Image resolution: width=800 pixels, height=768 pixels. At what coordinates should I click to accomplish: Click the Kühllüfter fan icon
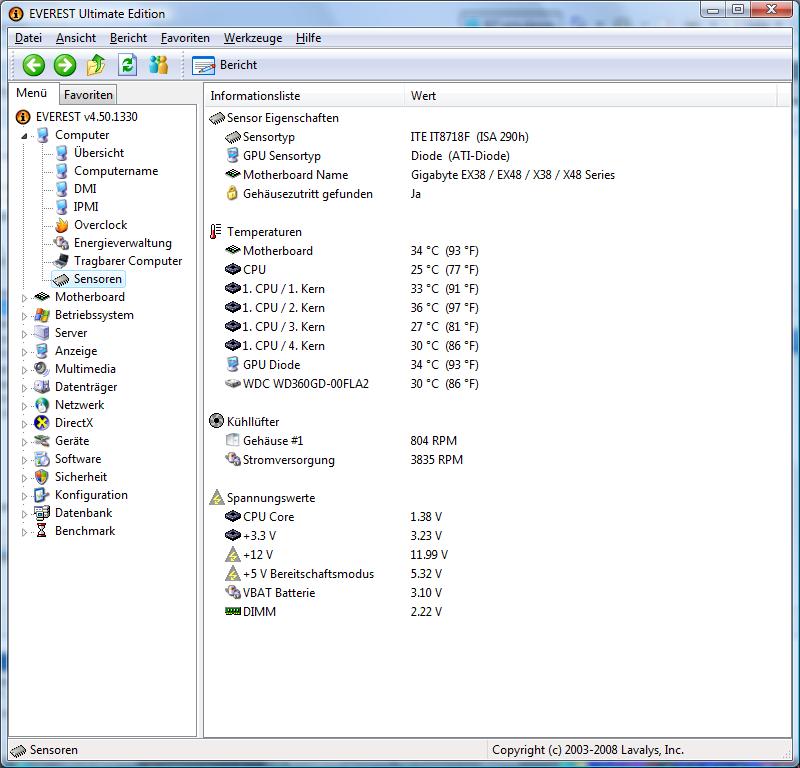click(x=216, y=421)
